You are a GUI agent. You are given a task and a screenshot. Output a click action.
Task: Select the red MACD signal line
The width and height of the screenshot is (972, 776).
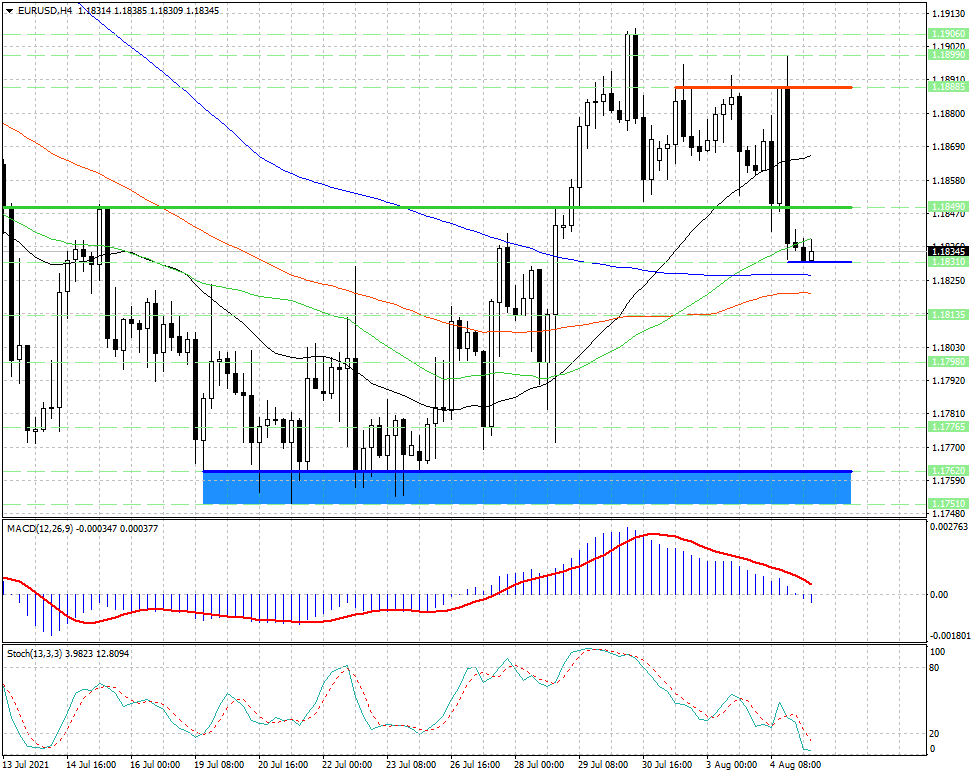407,578
